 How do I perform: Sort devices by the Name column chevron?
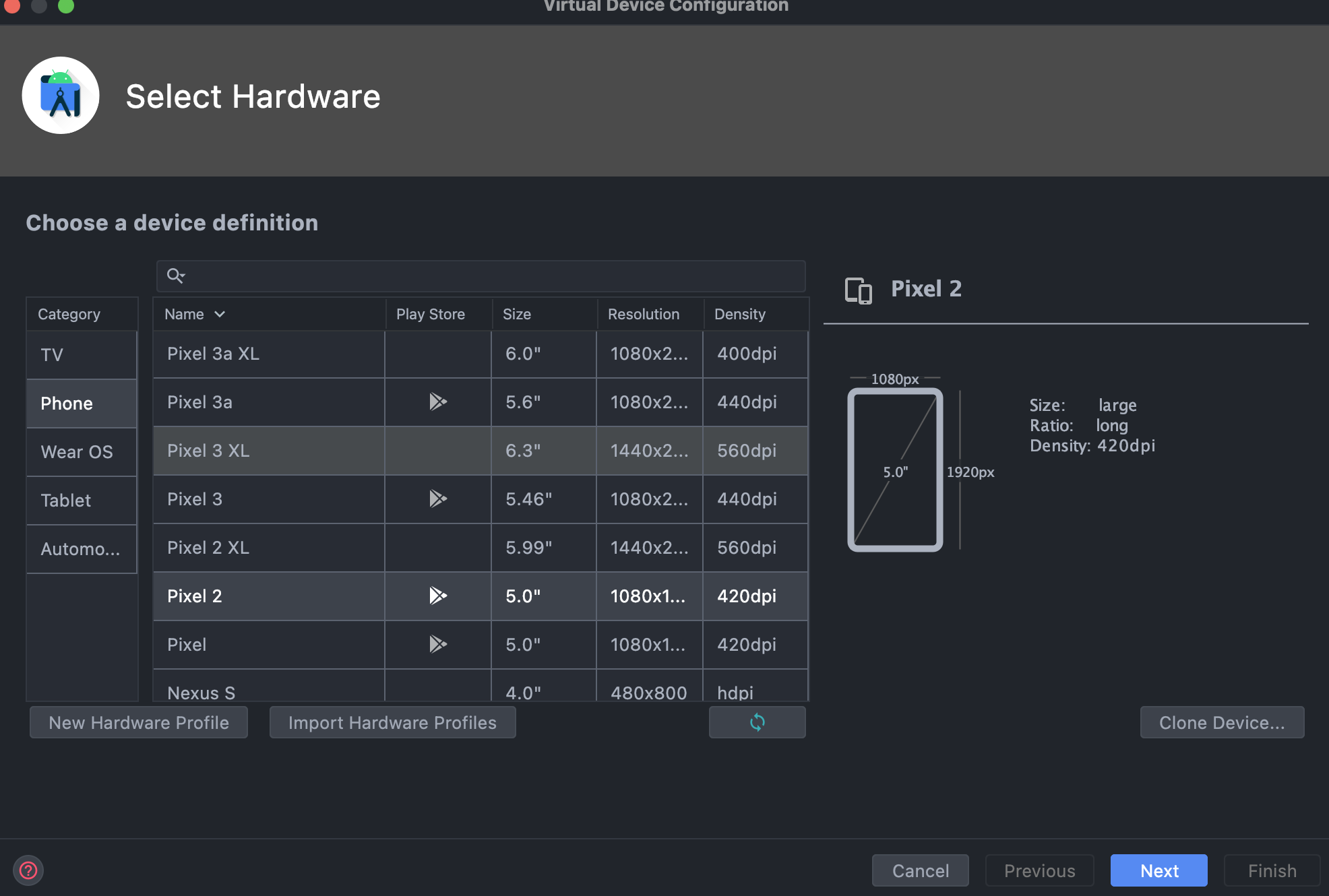(220, 315)
